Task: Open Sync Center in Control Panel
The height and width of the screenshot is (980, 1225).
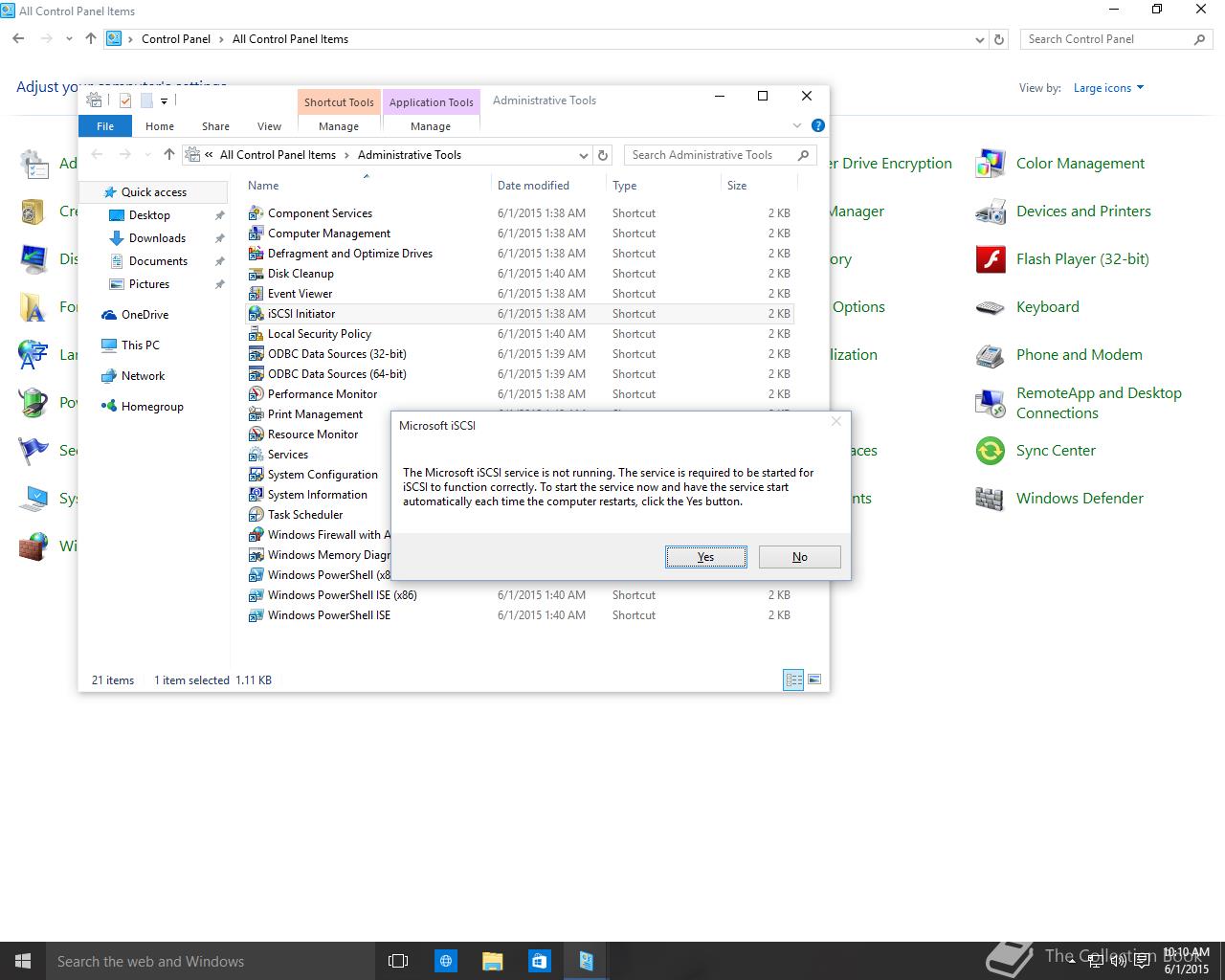Action: [1036, 451]
